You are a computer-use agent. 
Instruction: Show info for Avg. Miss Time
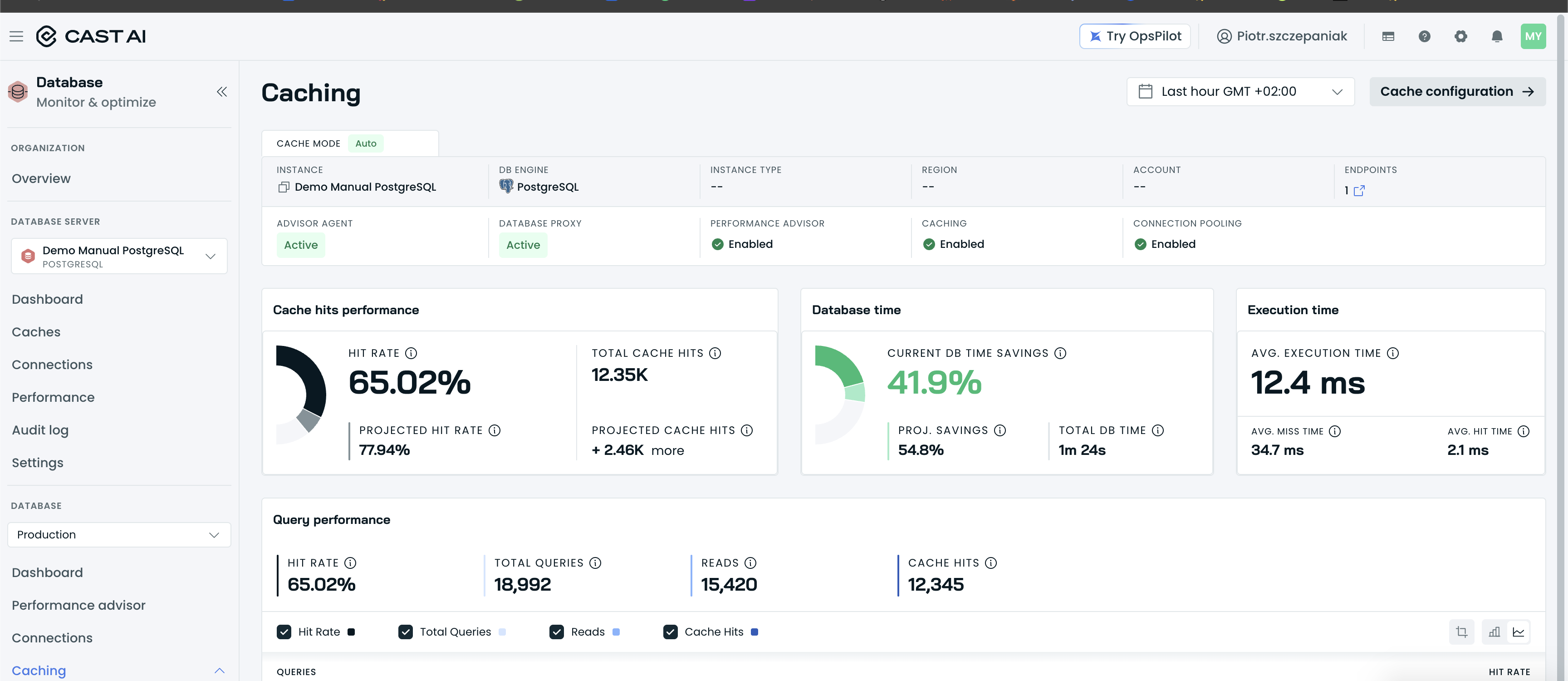tap(1335, 431)
